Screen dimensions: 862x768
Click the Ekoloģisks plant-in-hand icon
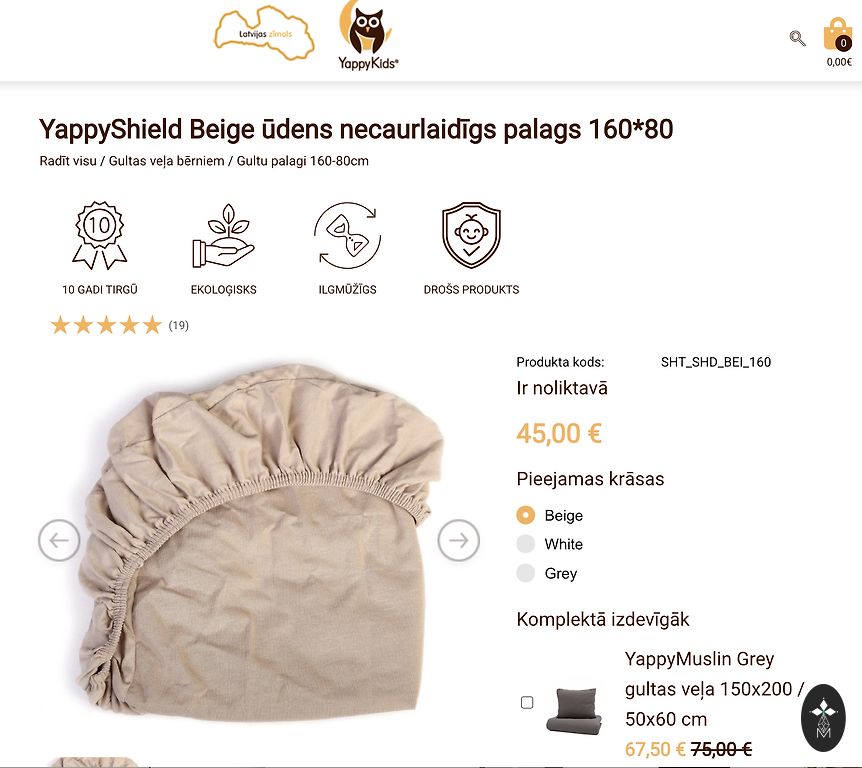pos(223,236)
